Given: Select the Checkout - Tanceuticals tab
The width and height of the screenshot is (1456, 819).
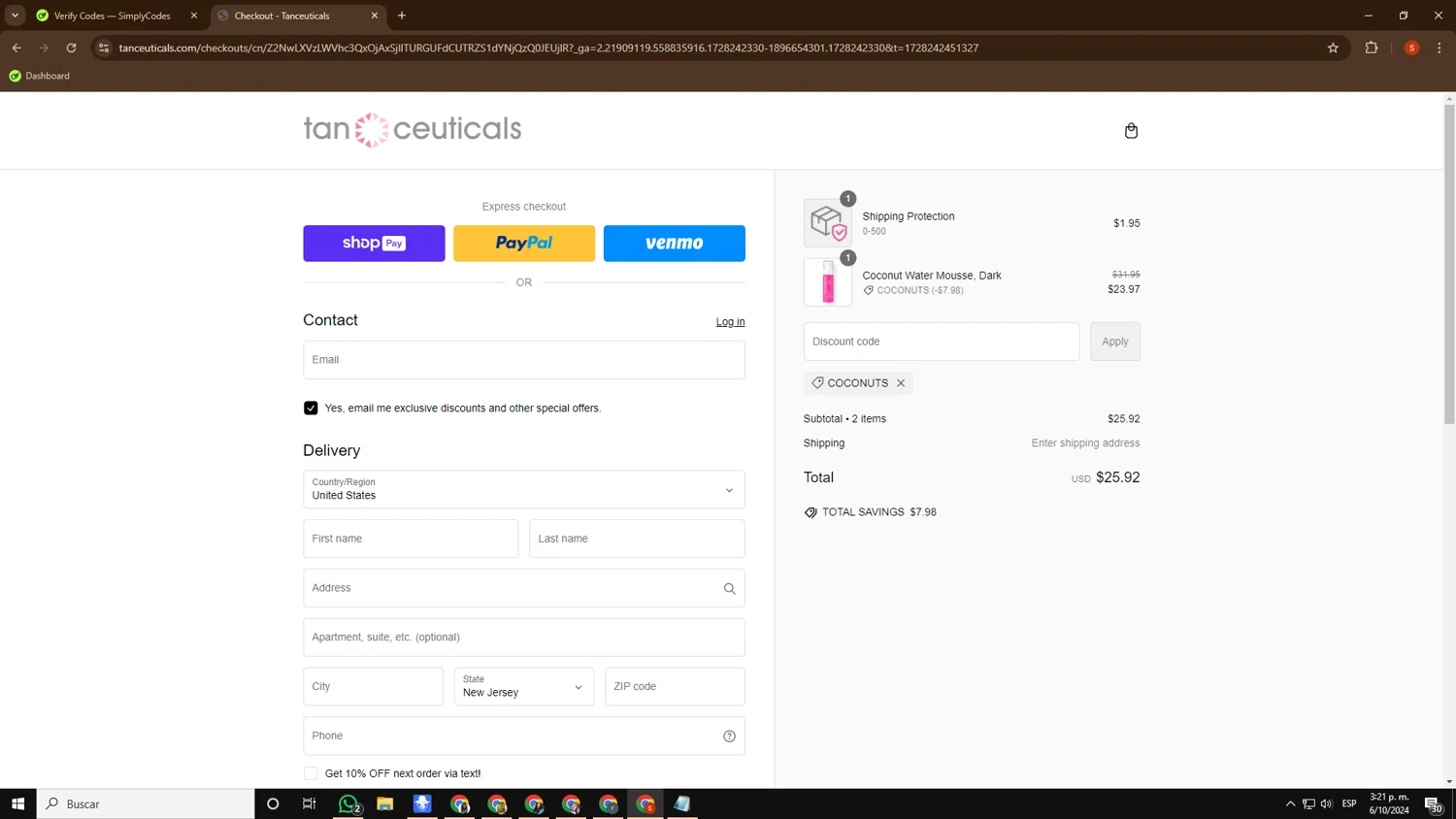Looking at the screenshot, I should [298, 16].
